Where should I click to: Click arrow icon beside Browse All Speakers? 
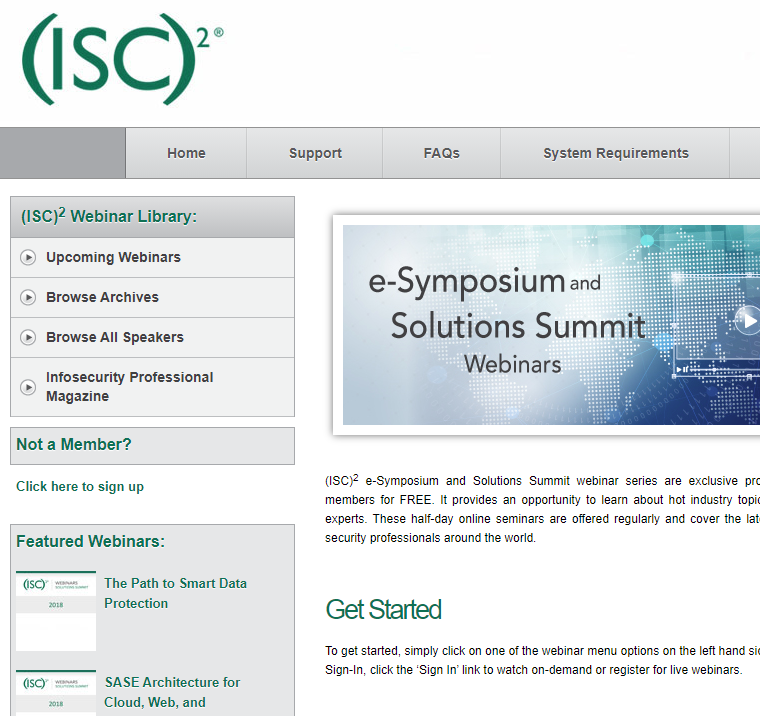(28, 338)
